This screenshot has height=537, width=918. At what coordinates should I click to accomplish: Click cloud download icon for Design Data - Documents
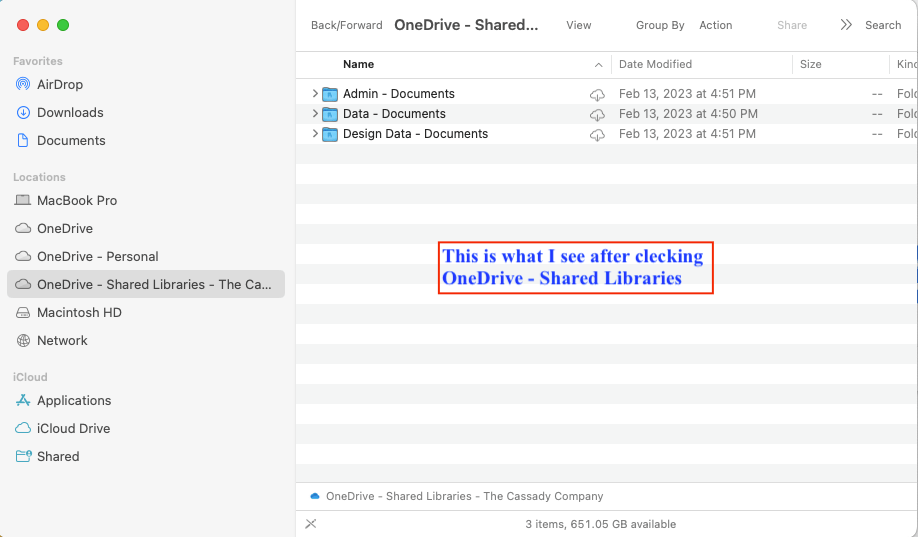tap(597, 134)
